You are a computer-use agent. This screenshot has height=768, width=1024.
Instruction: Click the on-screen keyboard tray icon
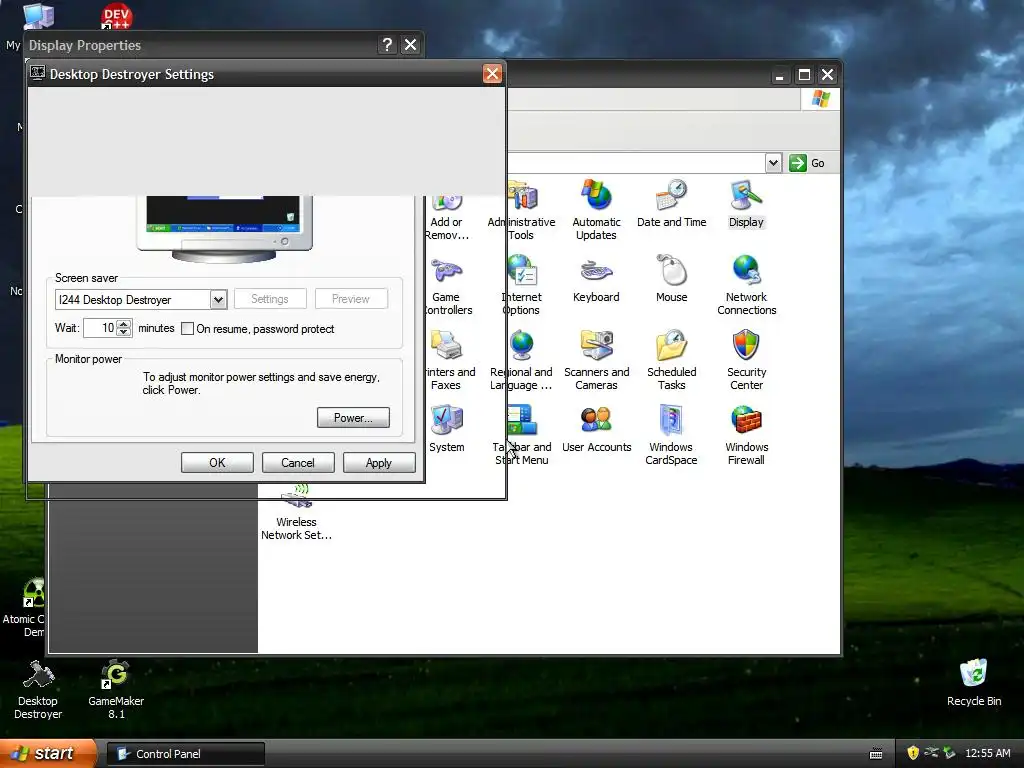[x=876, y=754]
